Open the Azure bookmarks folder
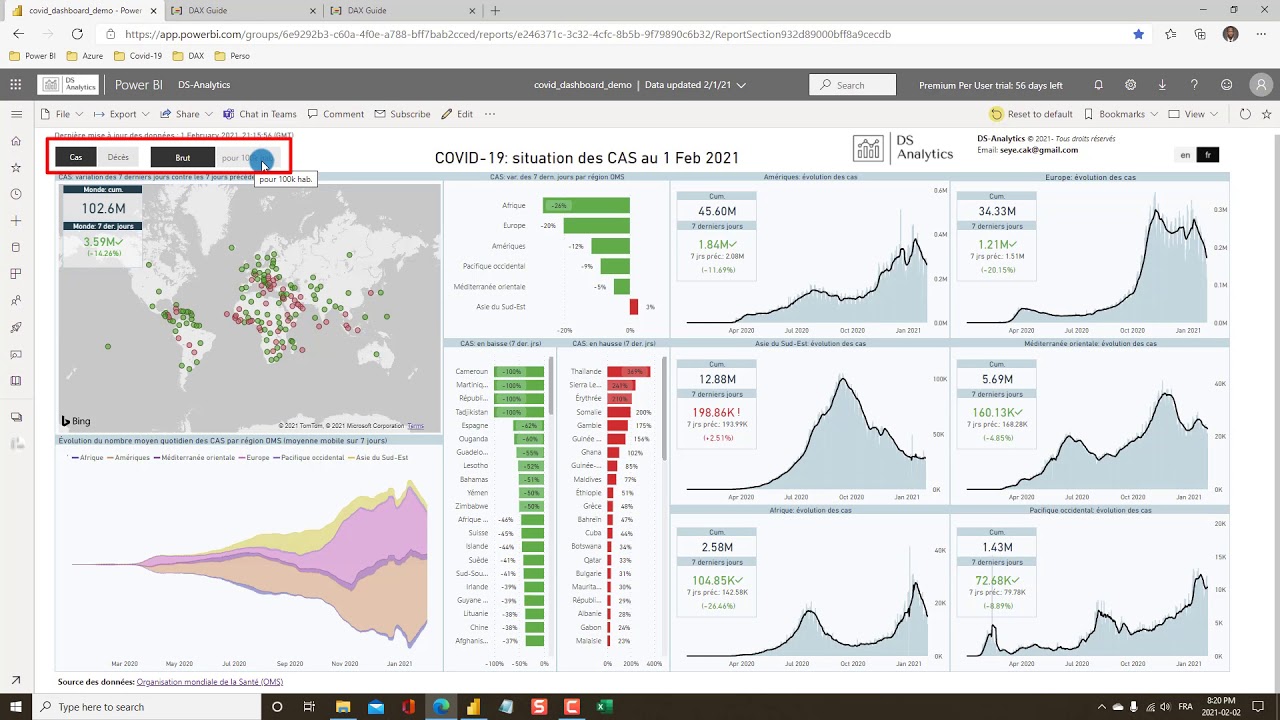1280x720 pixels. point(85,56)
